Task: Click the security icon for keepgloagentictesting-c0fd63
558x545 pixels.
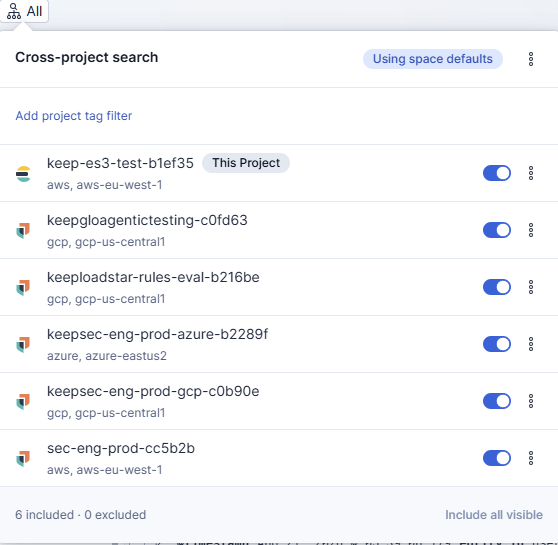Action: (23, 231)
